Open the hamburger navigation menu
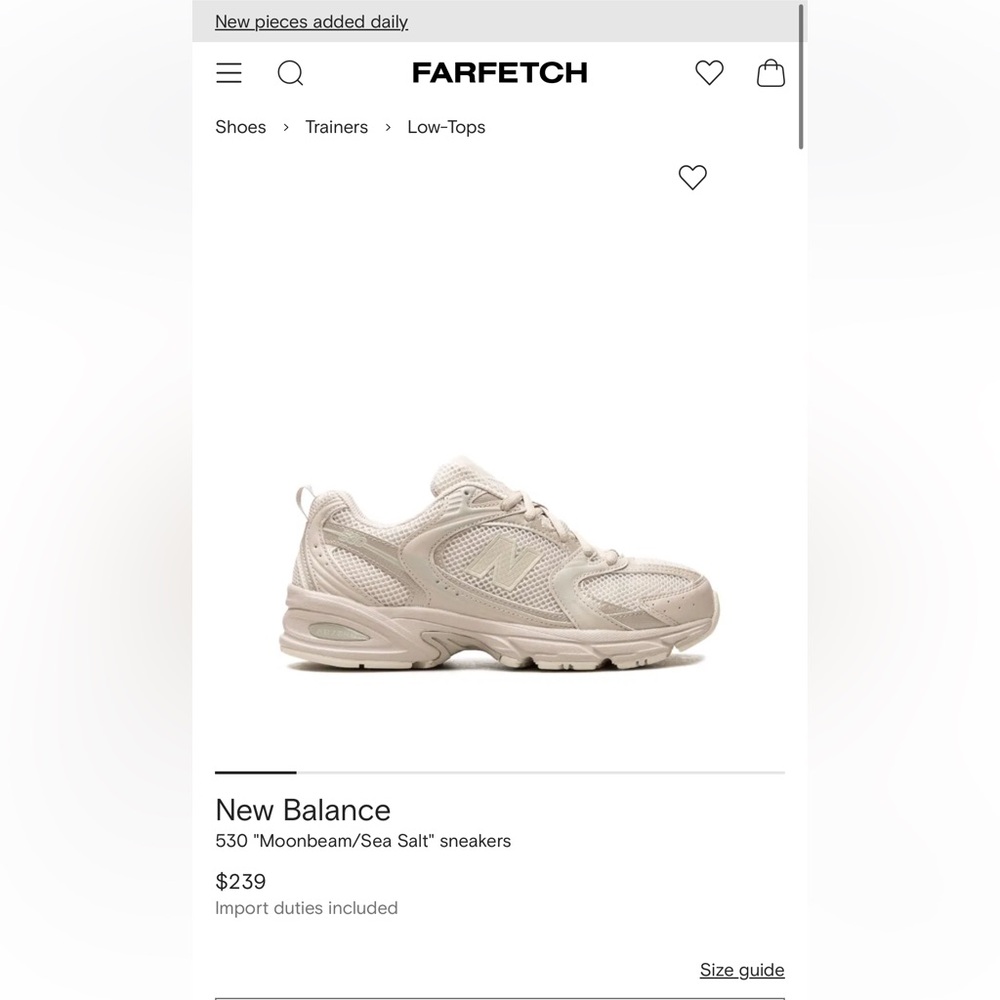Screen dimensions: 1000x1000 tap(229, 73)
